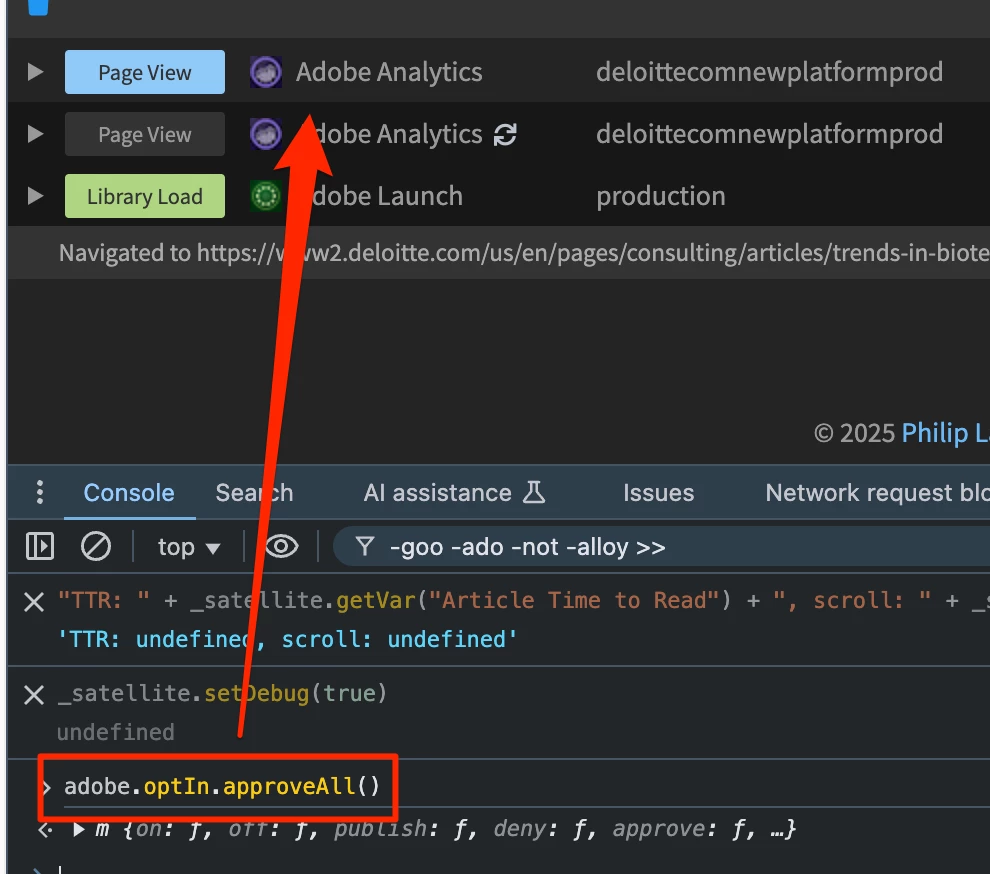This screenshot has height=874, width=990.
Task: Select first deloittecomnewplatformprod value
Action: coord(769,72)
